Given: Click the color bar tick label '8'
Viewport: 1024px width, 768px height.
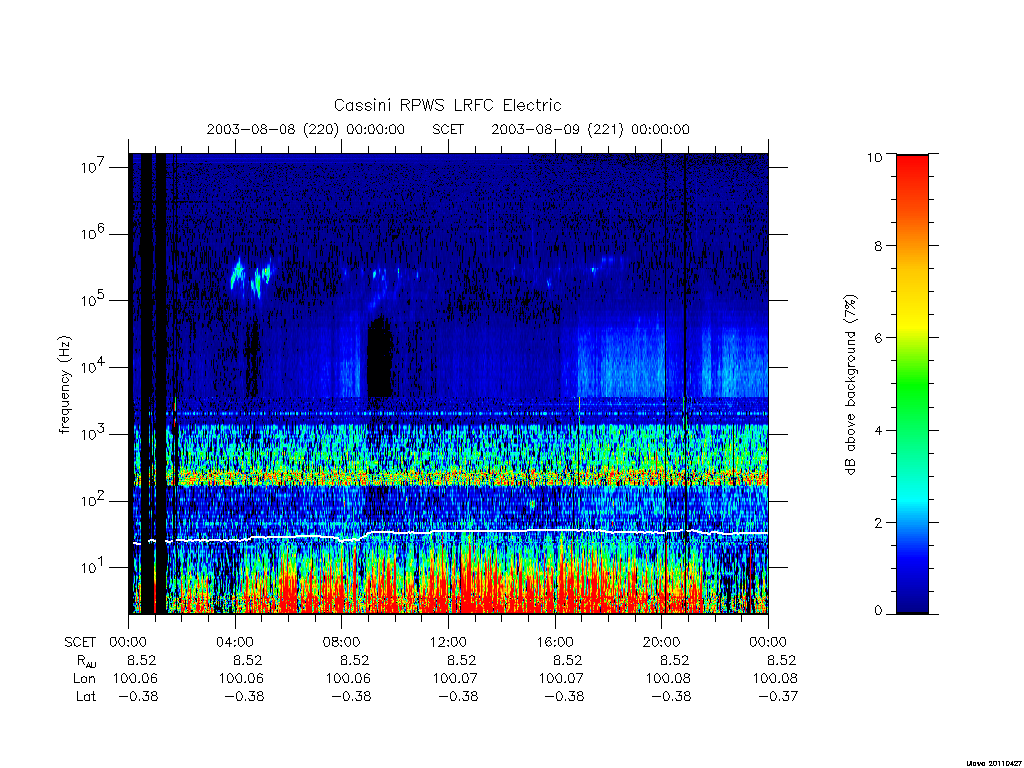Looking at the screenshot, I should pos(878,246).
